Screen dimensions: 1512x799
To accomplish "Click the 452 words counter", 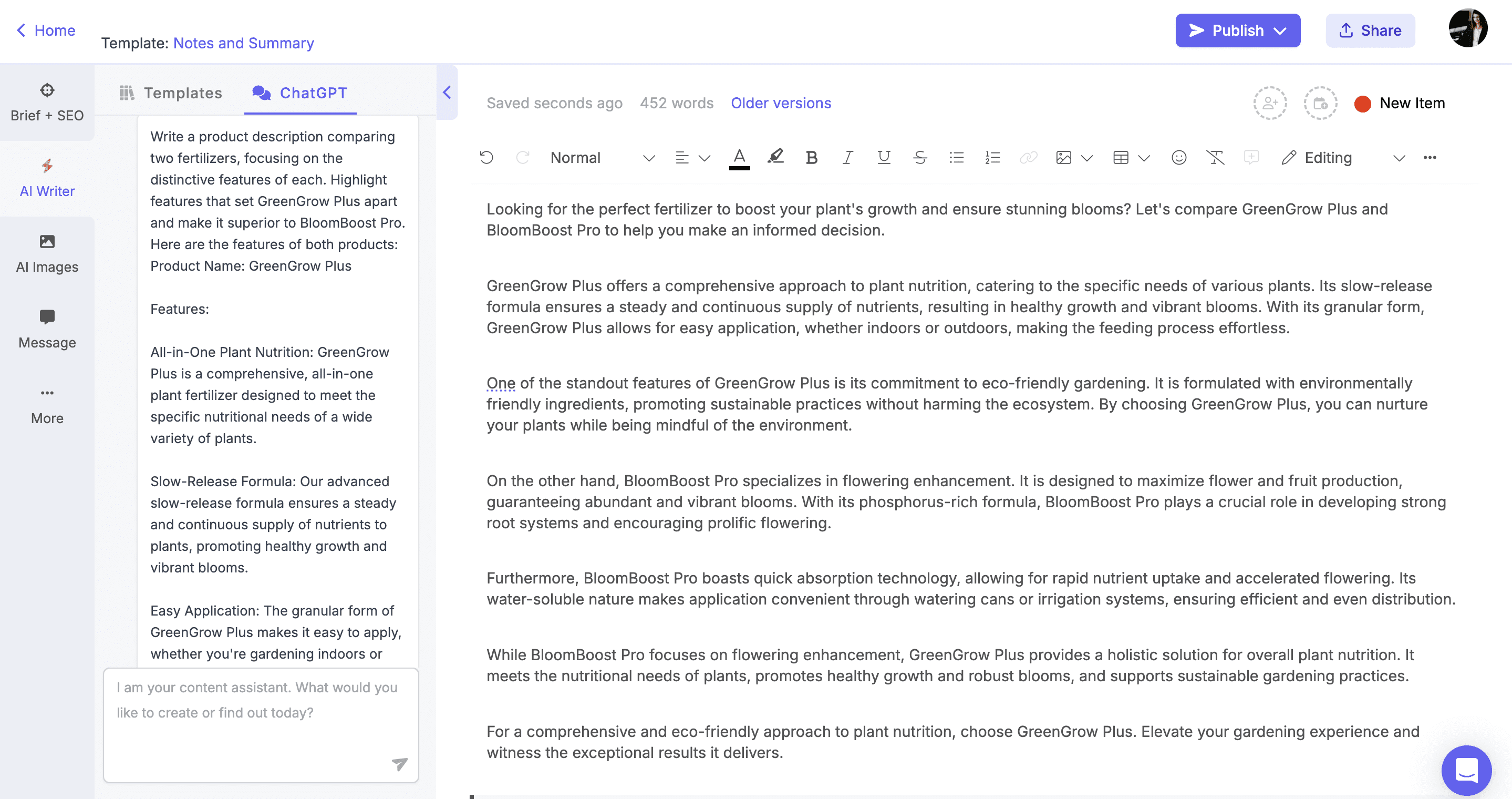I will click(x=676, y=103).
